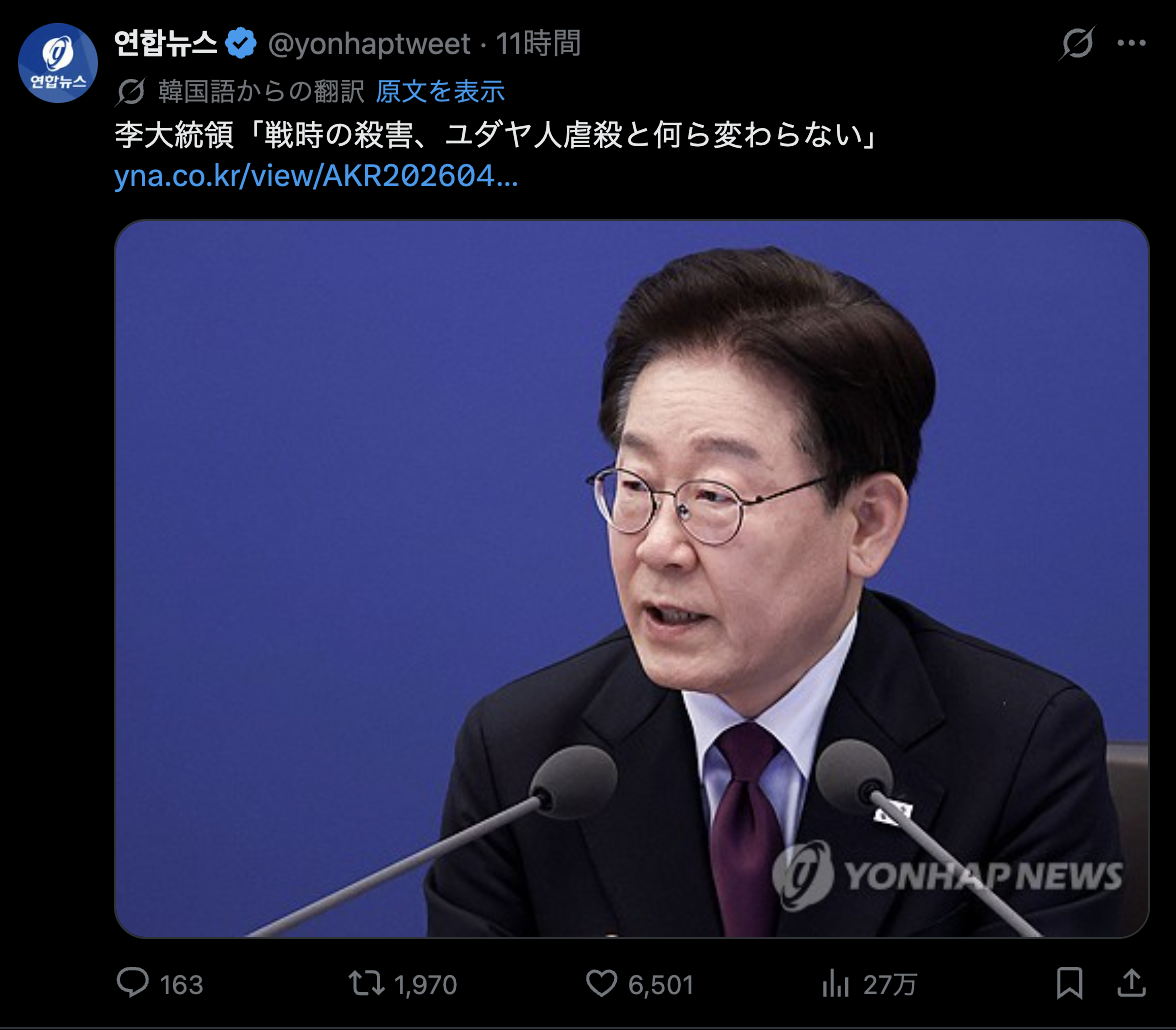Bookmark this post
Viewport: 1176px width, 1030px height.
pos(1070,983)
